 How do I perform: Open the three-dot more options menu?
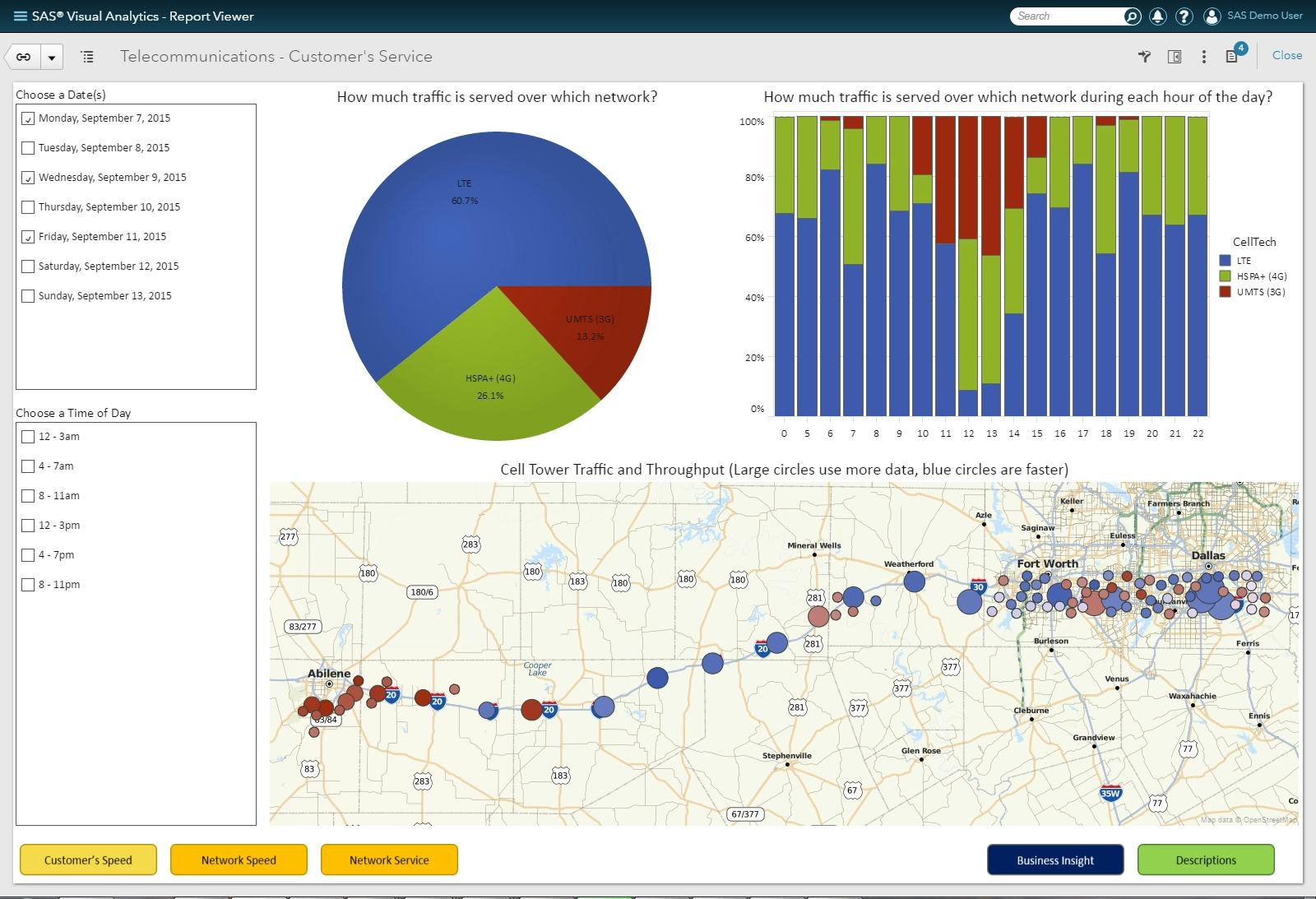1203,57
